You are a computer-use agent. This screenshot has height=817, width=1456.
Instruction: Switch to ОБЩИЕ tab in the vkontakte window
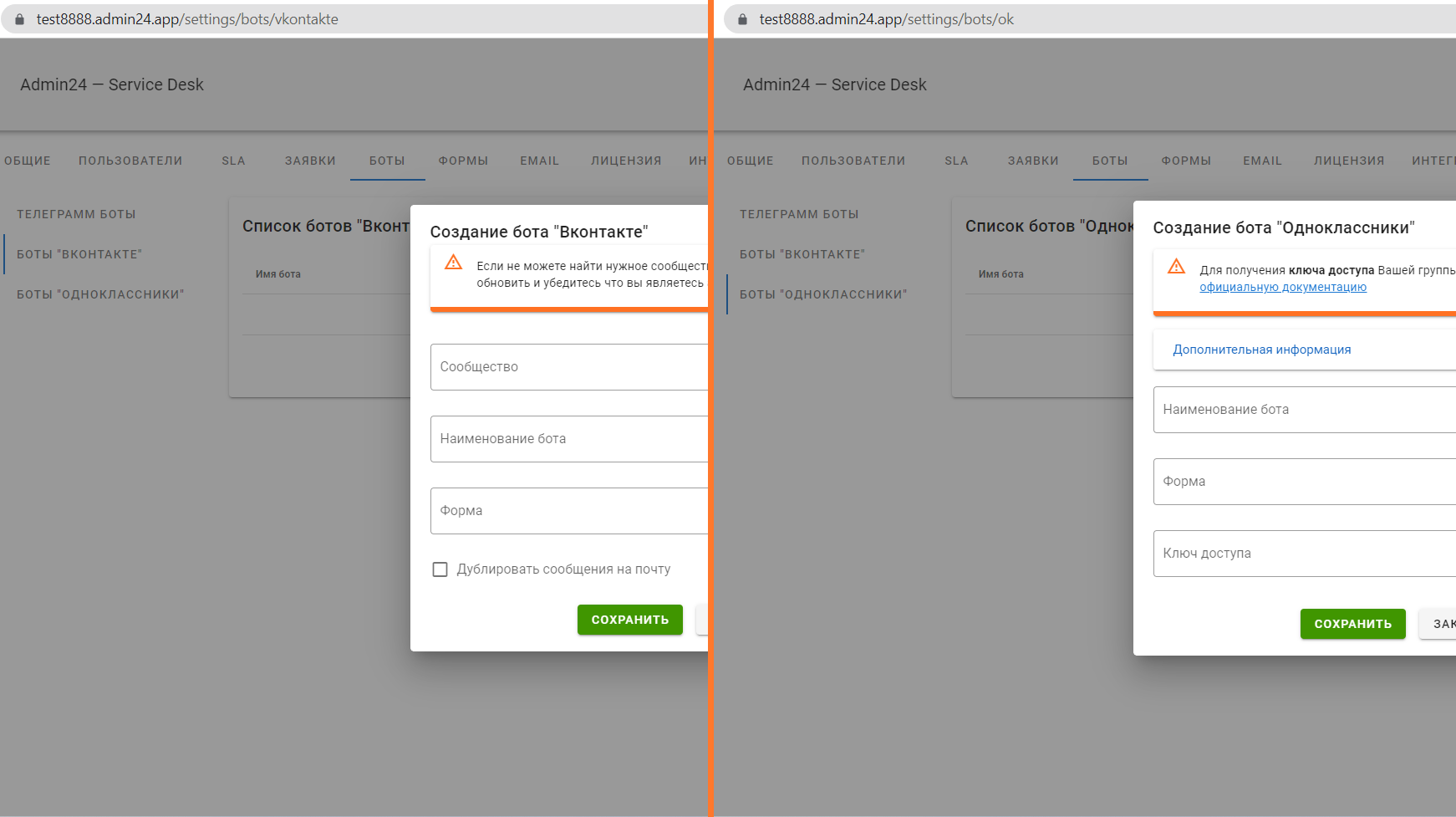[x=28, y=161]
